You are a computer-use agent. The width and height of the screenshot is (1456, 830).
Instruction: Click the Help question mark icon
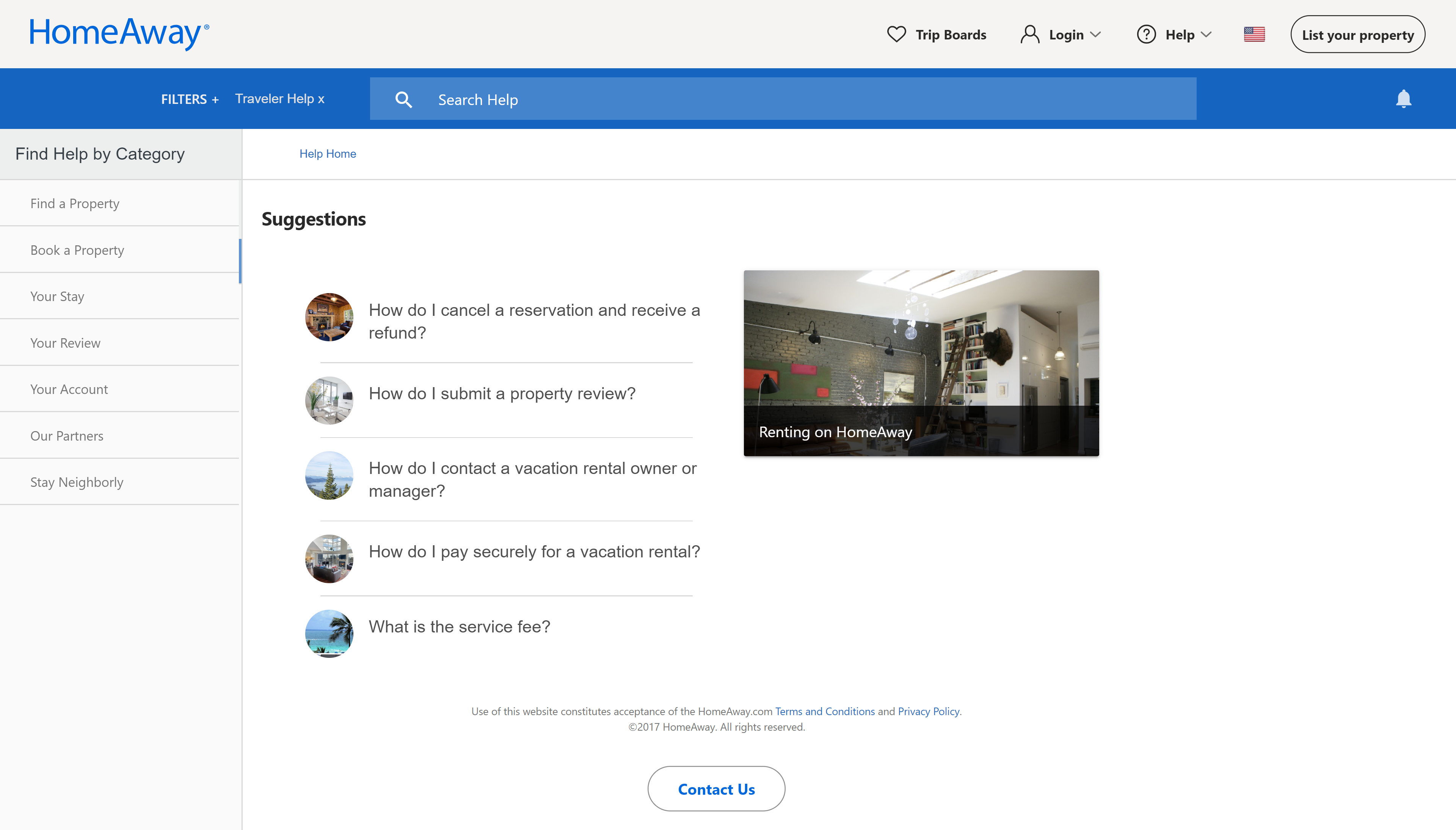tap(1146, 34)
